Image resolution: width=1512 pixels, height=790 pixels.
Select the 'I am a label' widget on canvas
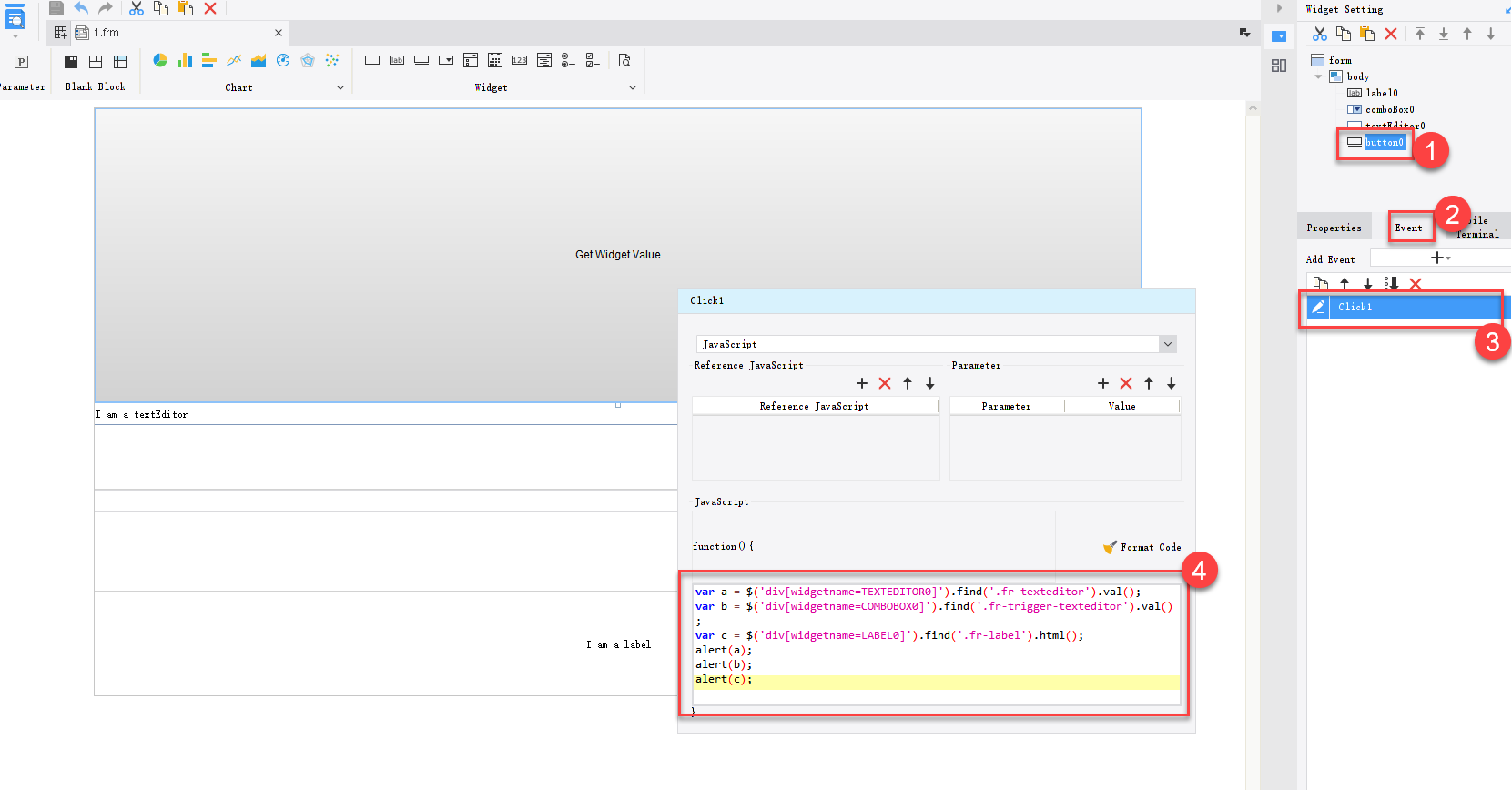tap(618, 644)
